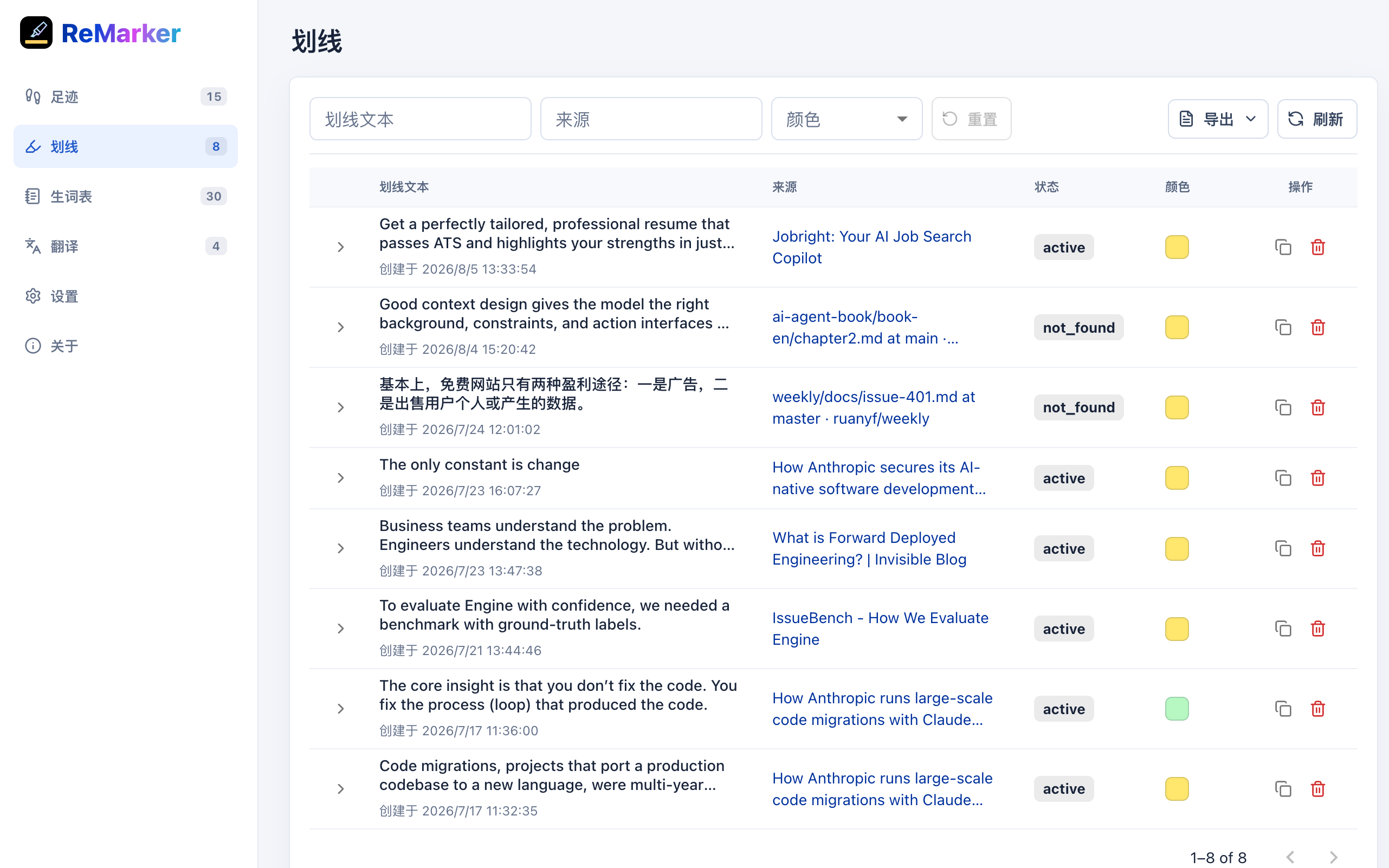
Task: Delete the '基本上，免费网站' highlight
Action: pyautogui.click(x=1318, y=407)
